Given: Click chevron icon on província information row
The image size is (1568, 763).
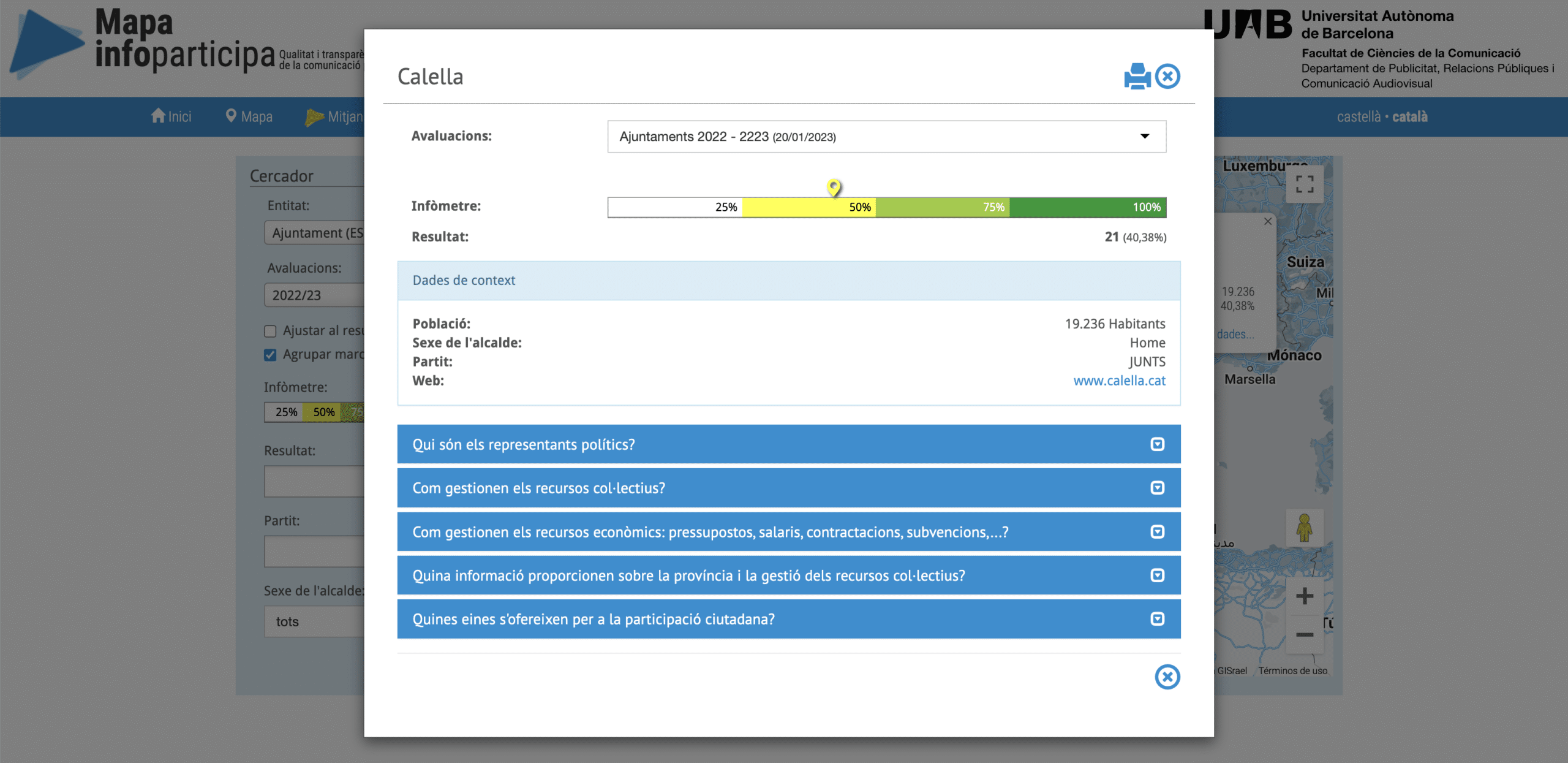Looking at the screenshot, I should tap(1157, 575).
